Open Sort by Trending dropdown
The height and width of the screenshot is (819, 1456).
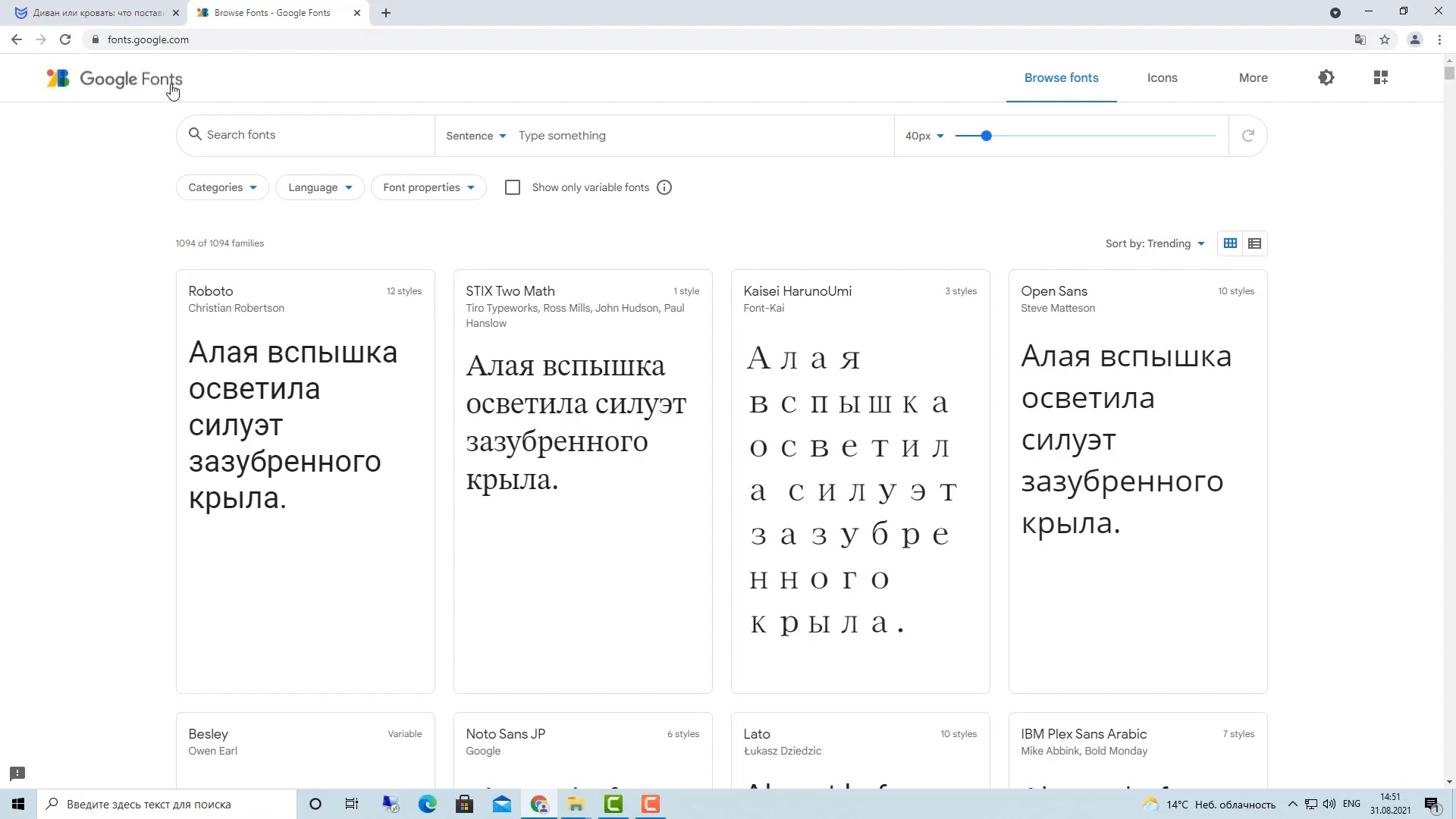[x=1155, y=243]
